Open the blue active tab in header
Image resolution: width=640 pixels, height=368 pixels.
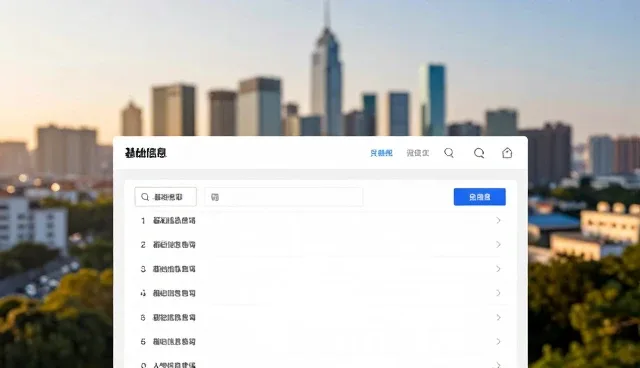click(x=381, y=153)
